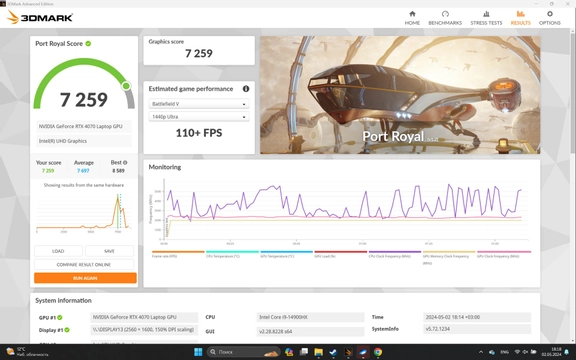Open the Battlefield V game dropdown
Viewport: 576px width, 360px height.
coord(199,104)
